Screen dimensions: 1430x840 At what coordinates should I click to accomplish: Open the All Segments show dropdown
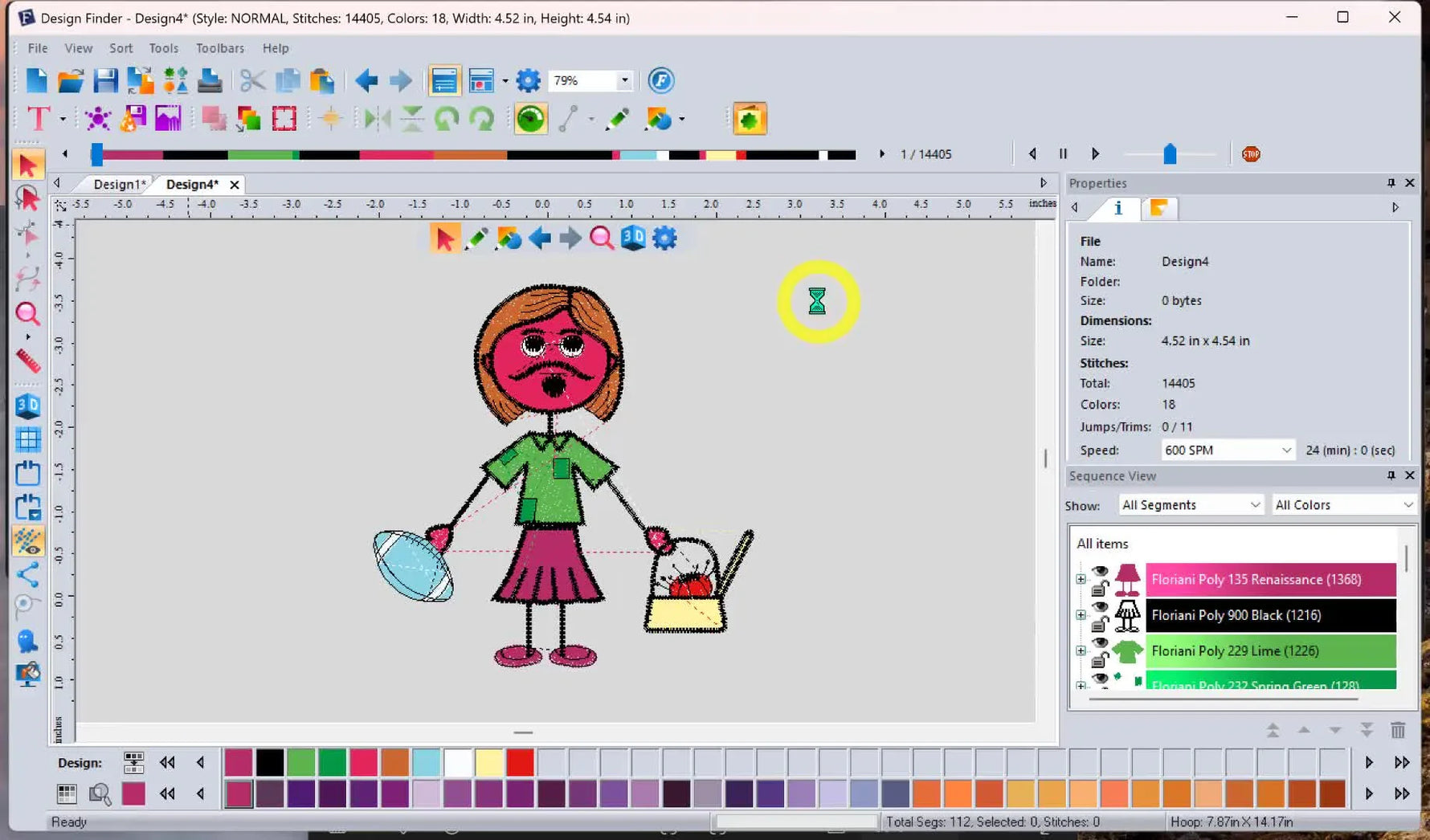point(1190,505)
